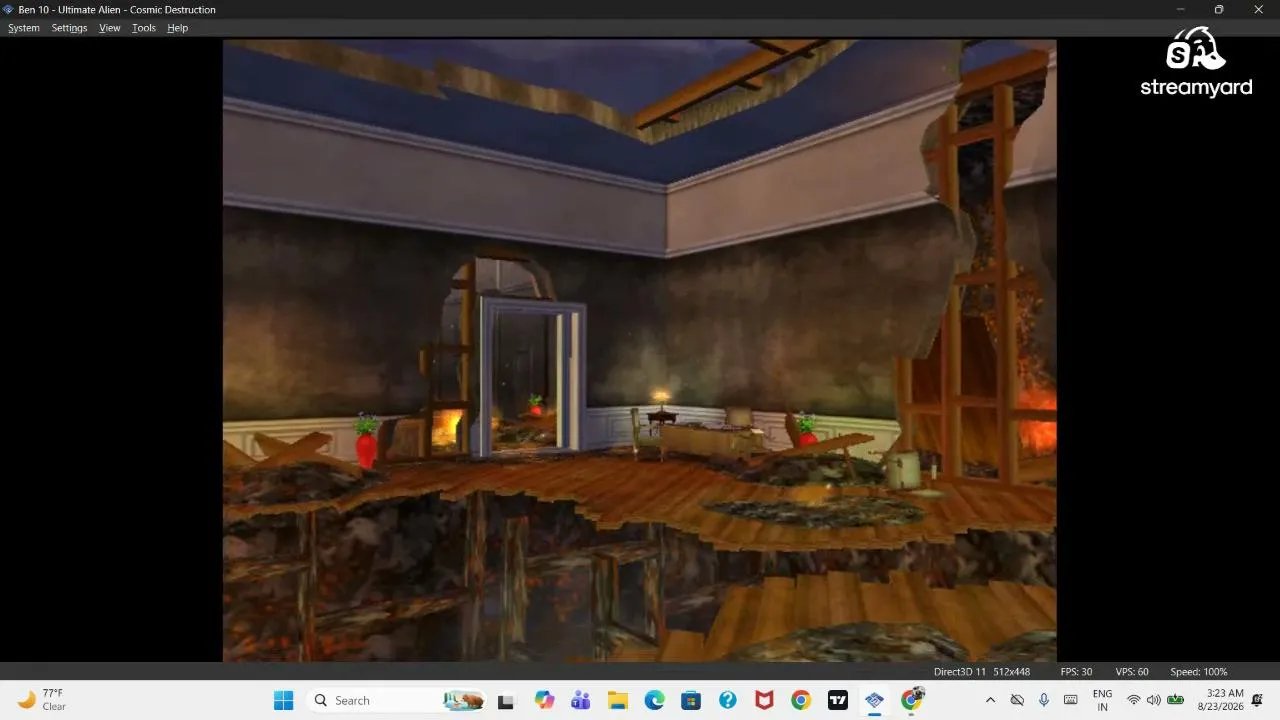Click the cloud sync-off tray icon

tap(1017, 700)
